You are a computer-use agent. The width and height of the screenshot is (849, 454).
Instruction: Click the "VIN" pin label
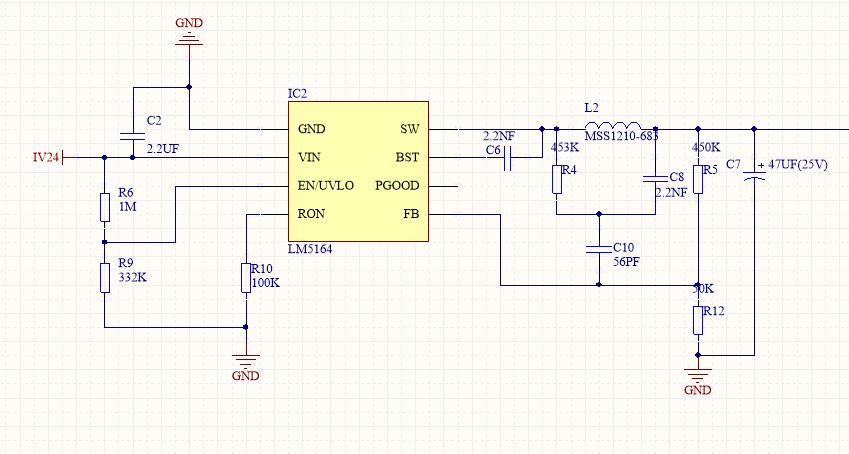309,157
